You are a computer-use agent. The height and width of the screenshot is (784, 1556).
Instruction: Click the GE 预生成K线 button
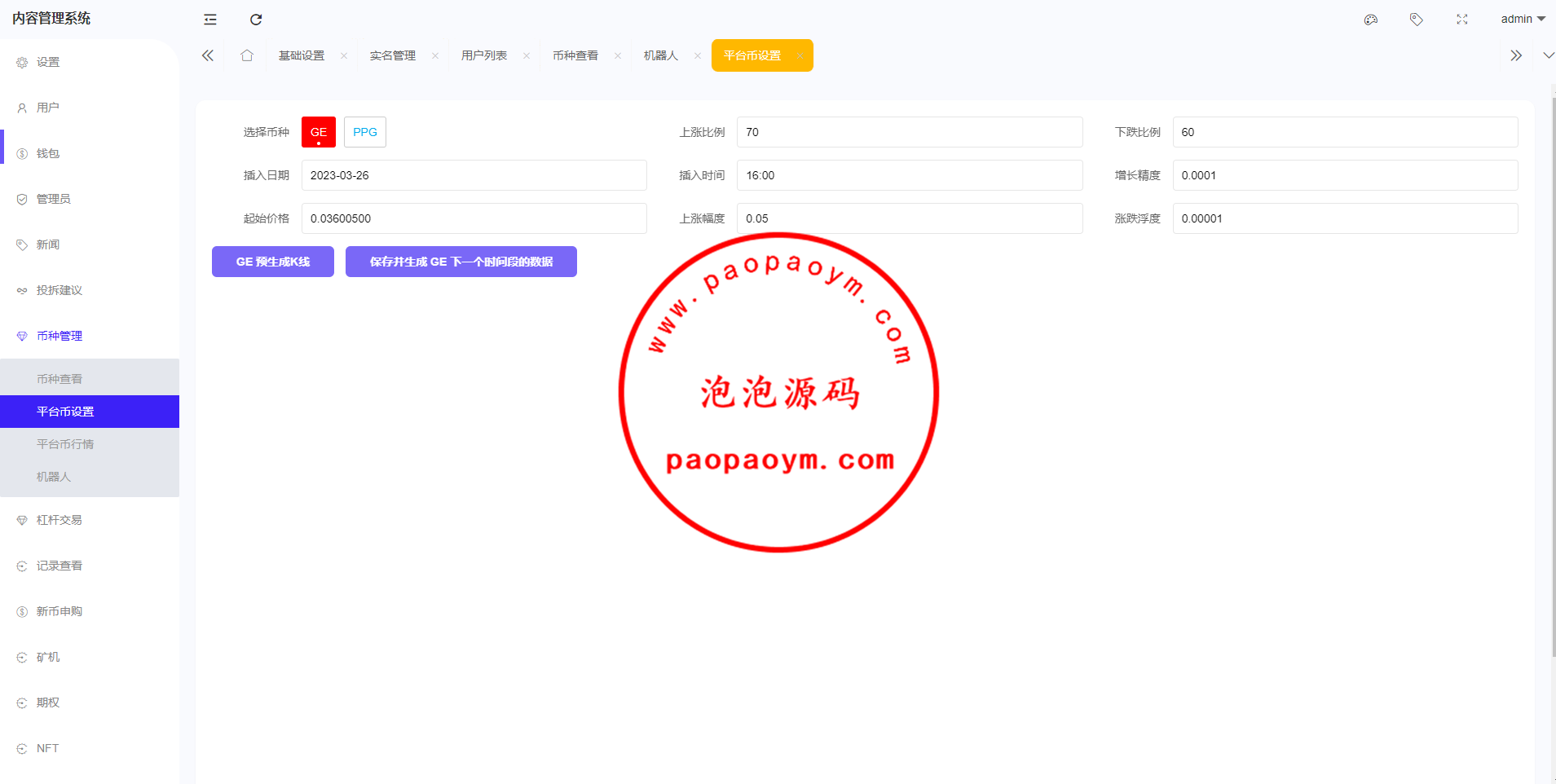273,262
